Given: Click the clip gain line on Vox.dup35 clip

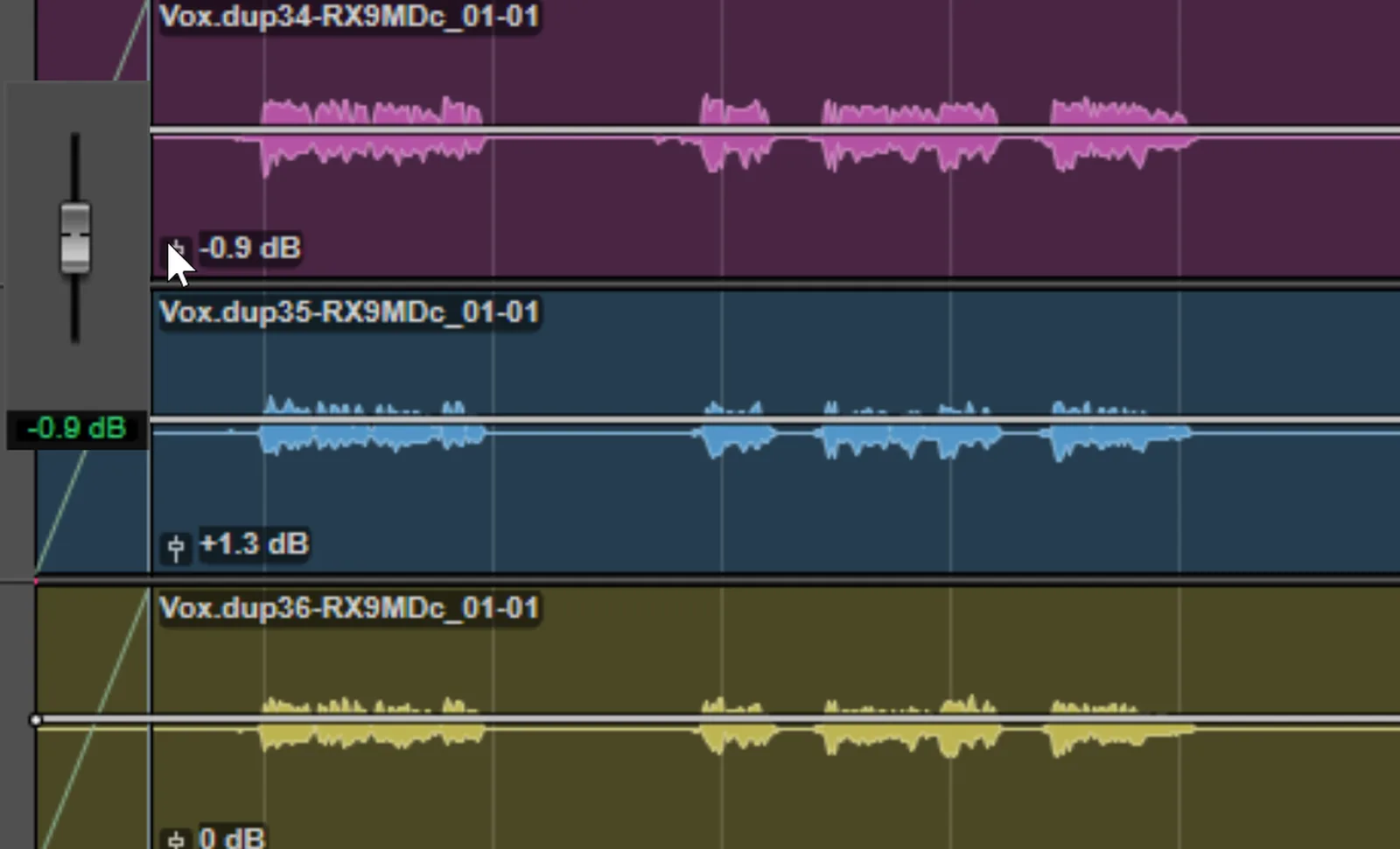Looking at the screenshot, I should pos(774,421).
